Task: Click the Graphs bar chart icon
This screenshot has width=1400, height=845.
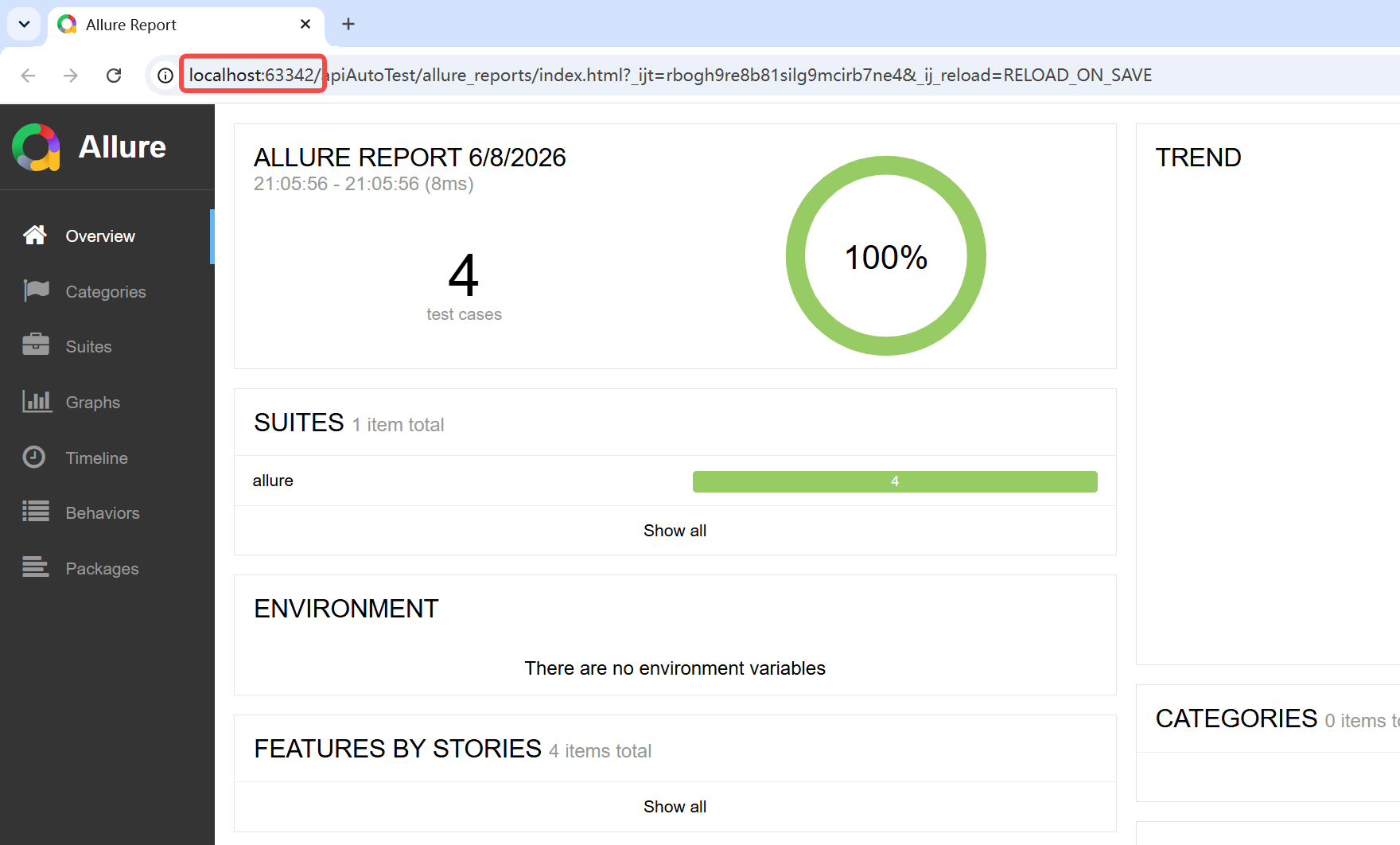Action: tap(37, 402)
